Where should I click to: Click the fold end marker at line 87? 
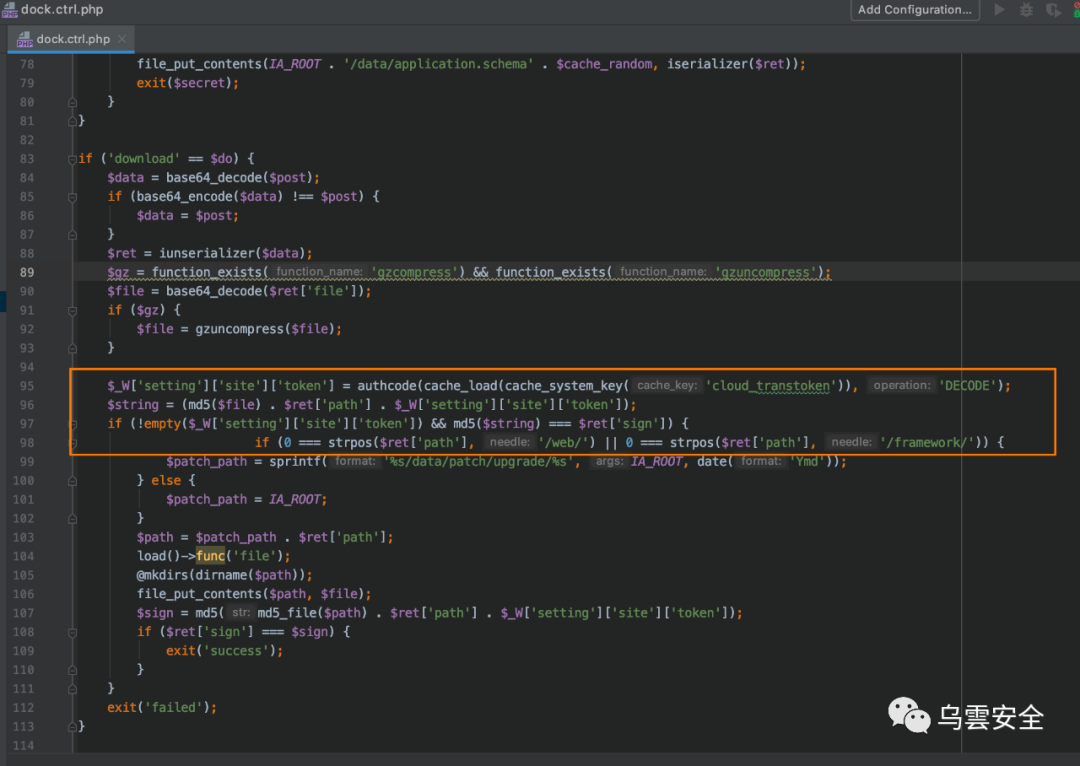pyautogui.click(x=72, y=235)
